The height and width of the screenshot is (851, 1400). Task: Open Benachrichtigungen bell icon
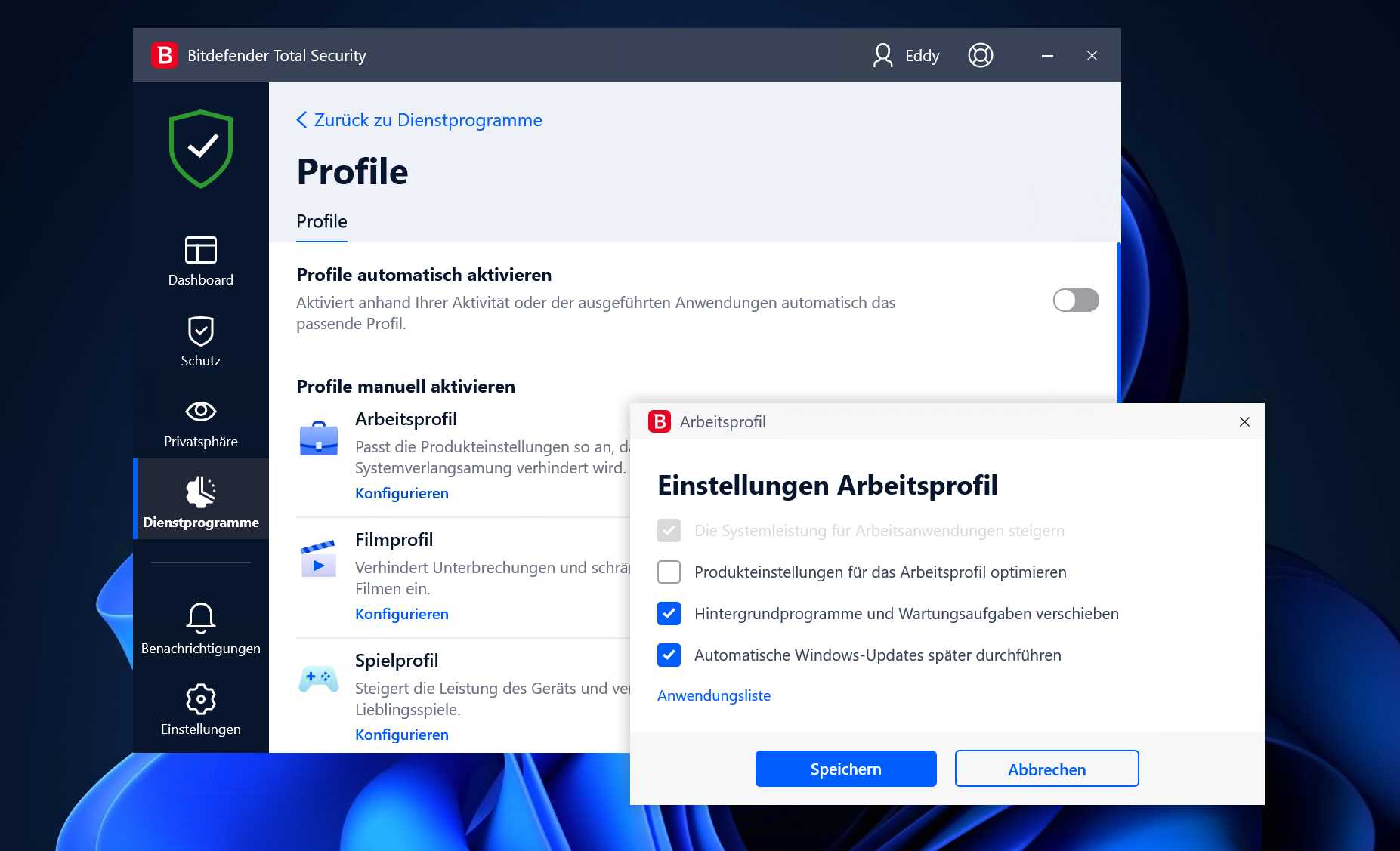199,618
